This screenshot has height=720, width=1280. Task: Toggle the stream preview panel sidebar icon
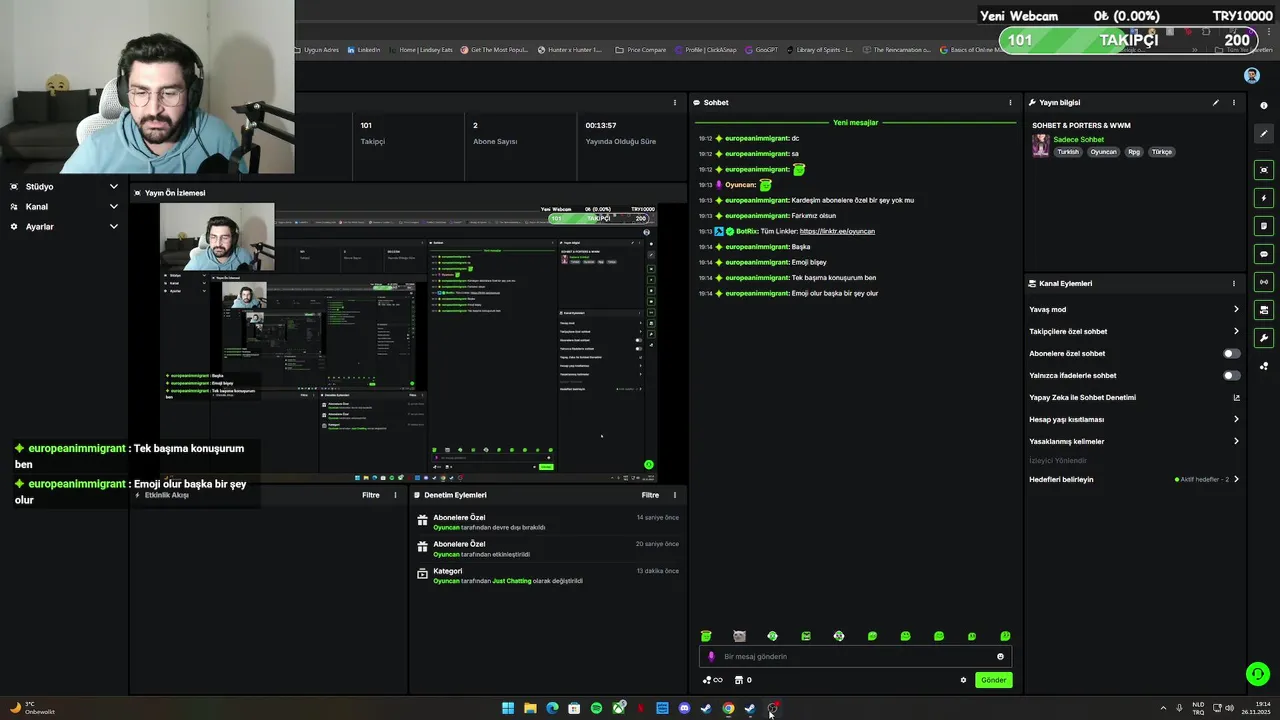pos(1264,170)
